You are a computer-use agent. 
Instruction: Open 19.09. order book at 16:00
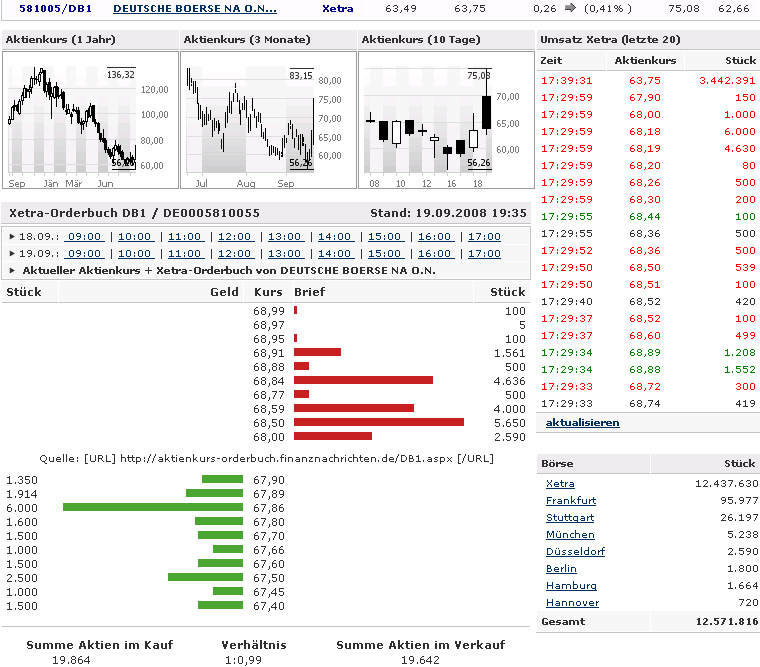point(435,254)
